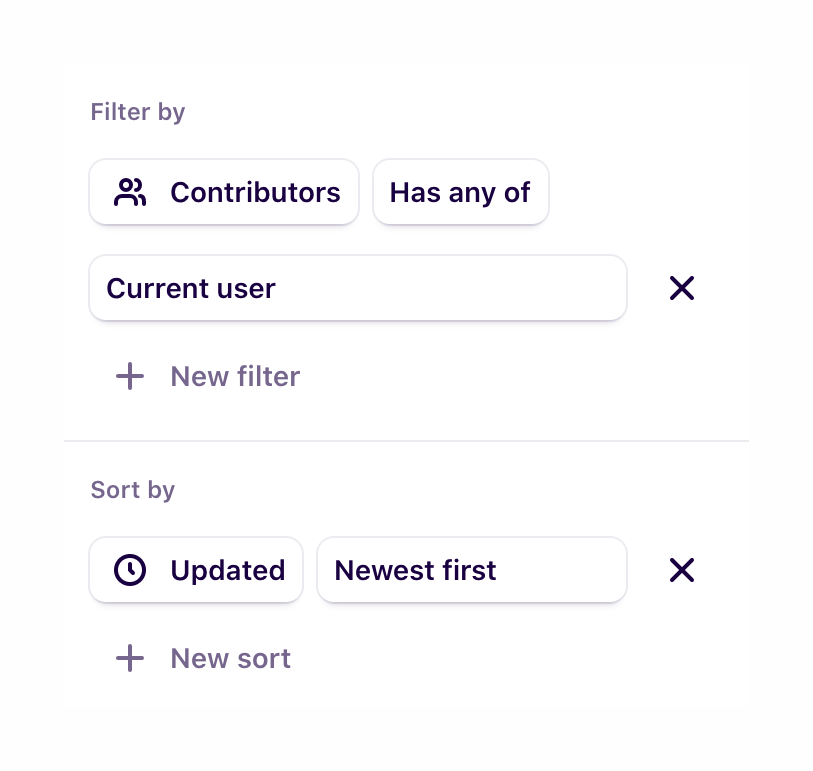Click the Contributors people icon
The width and height of the screenshot is (813, 771).
129,192
